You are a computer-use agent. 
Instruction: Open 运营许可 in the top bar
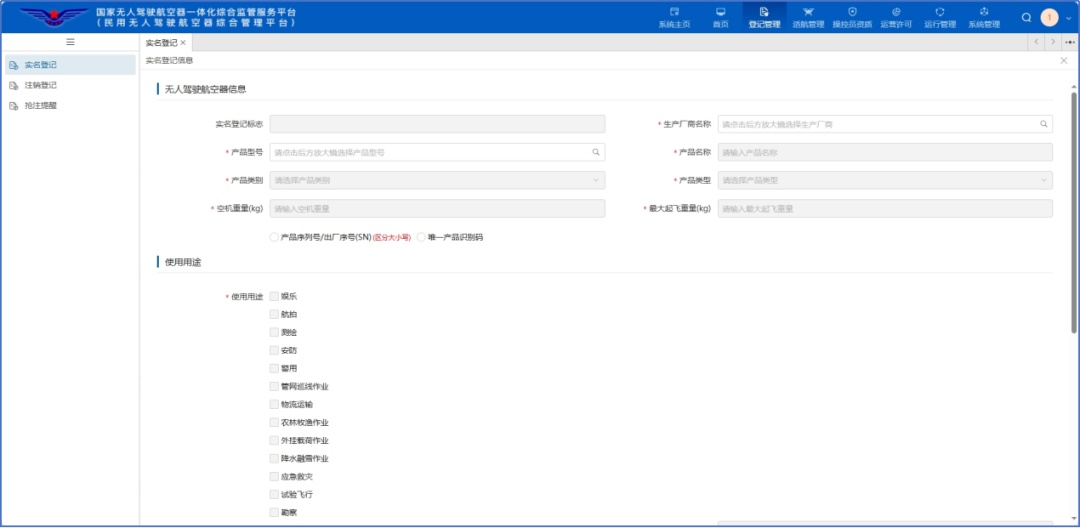(x=896, y=17)
